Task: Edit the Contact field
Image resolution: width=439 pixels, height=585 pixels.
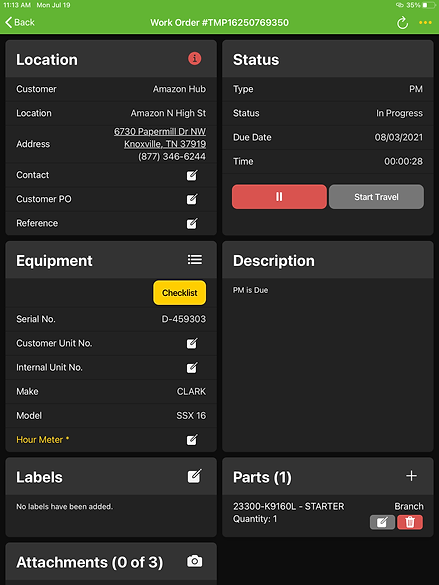Action: pos(192,175)
